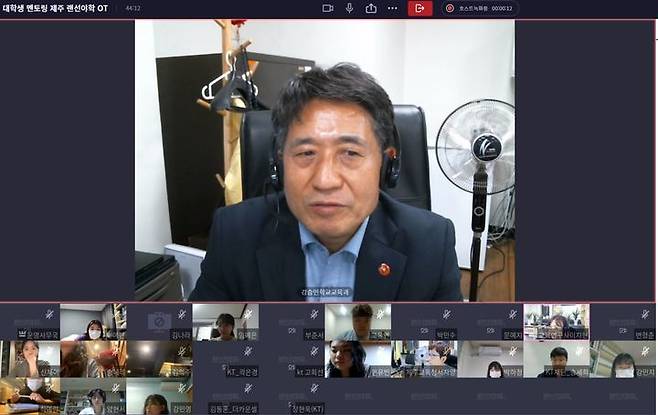
Task: Click muted mic icon on KT_곽은경 tile
Action: coord(248,351)
